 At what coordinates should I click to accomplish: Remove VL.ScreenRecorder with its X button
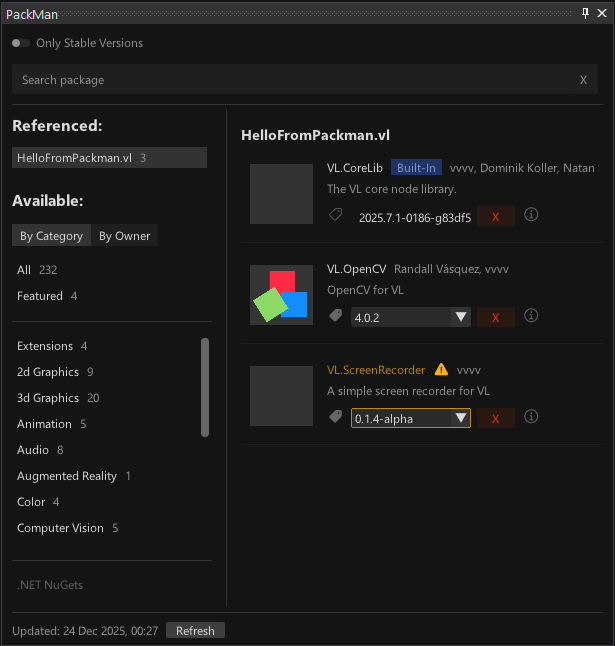point(496,418)
